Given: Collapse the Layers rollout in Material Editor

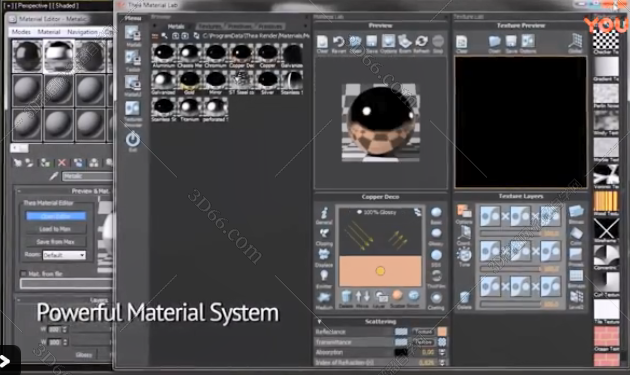Looking at the screenshot, I should (x=19, y=300).
